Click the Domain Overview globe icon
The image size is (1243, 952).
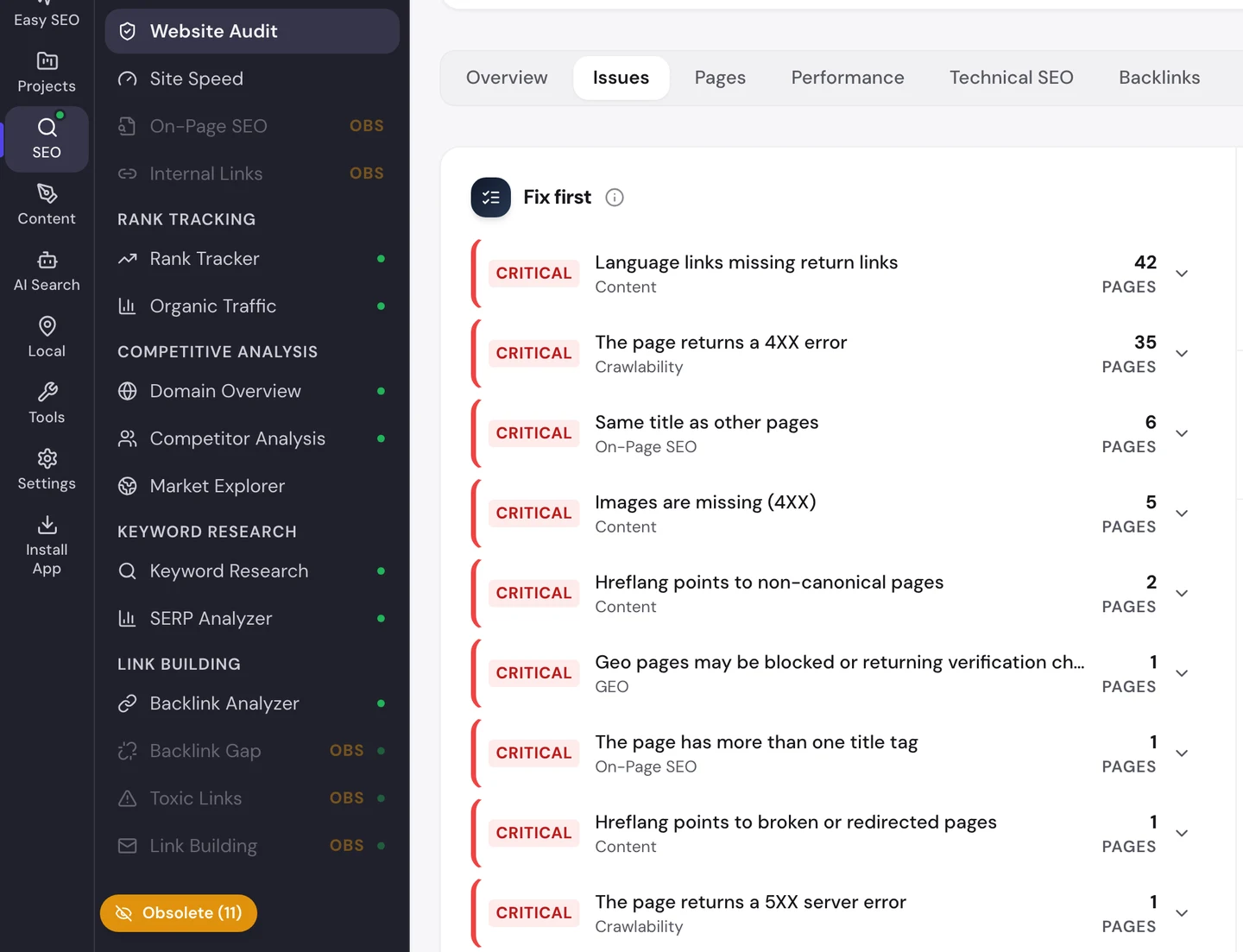coord(128,391)
